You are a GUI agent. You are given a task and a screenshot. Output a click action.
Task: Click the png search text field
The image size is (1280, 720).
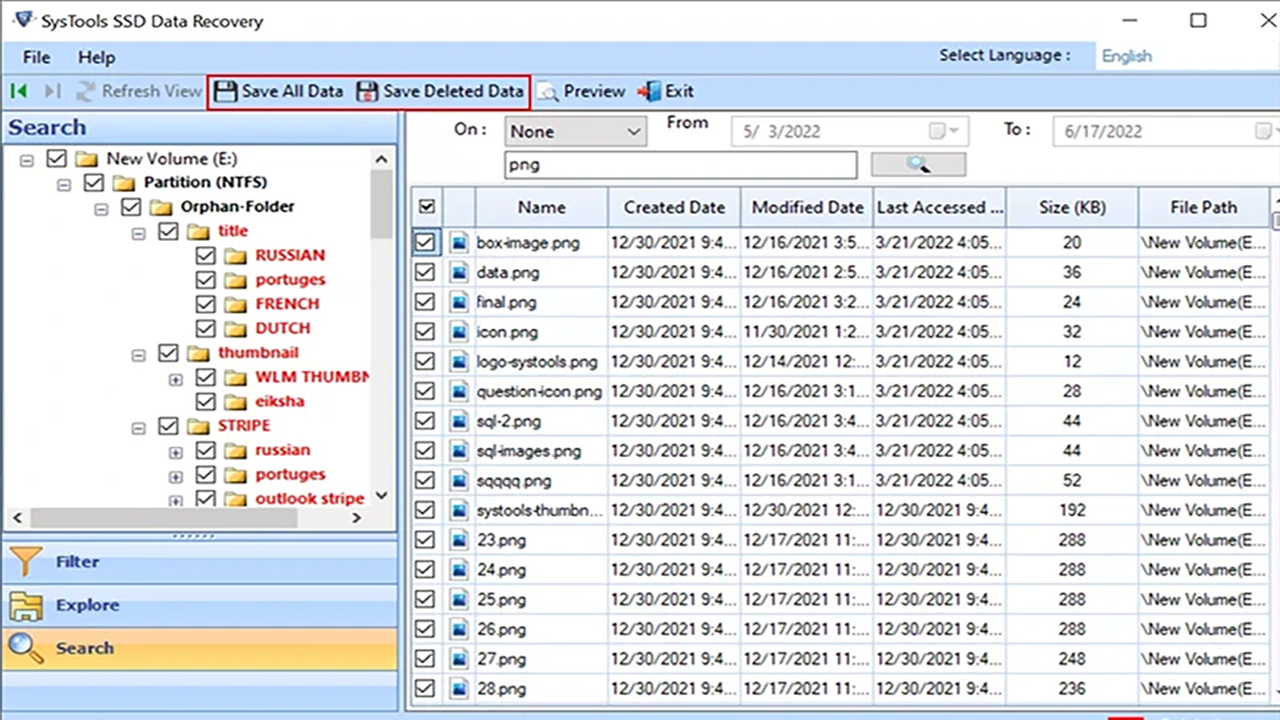680,165
